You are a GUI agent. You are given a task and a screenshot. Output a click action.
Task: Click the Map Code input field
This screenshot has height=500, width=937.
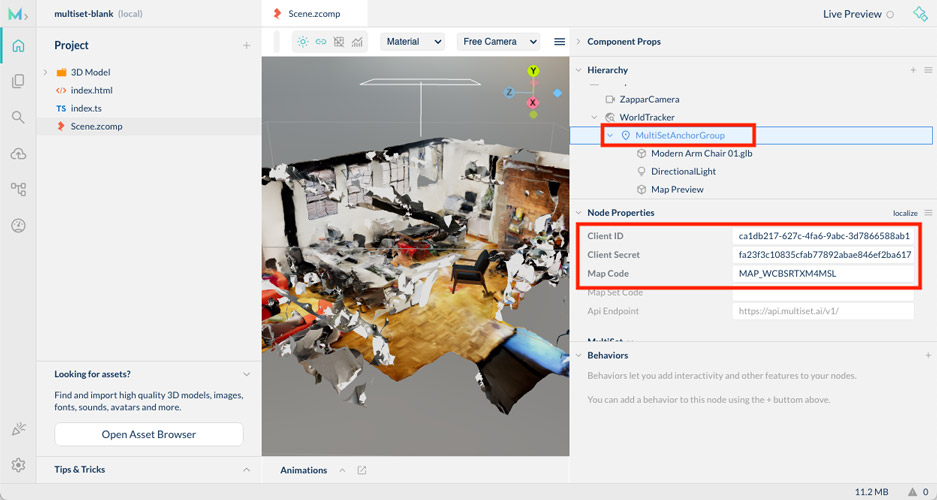click(823, 273)
